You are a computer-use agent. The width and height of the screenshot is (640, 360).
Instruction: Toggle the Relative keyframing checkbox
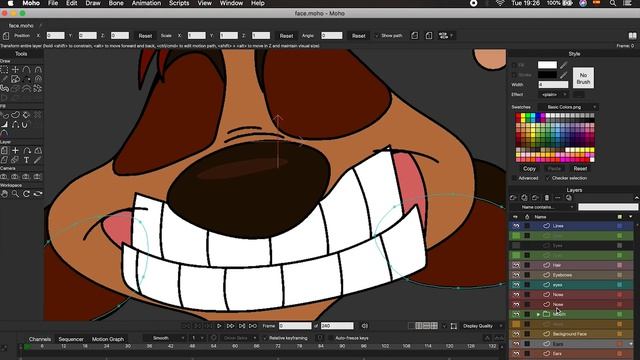click(264, 338)
